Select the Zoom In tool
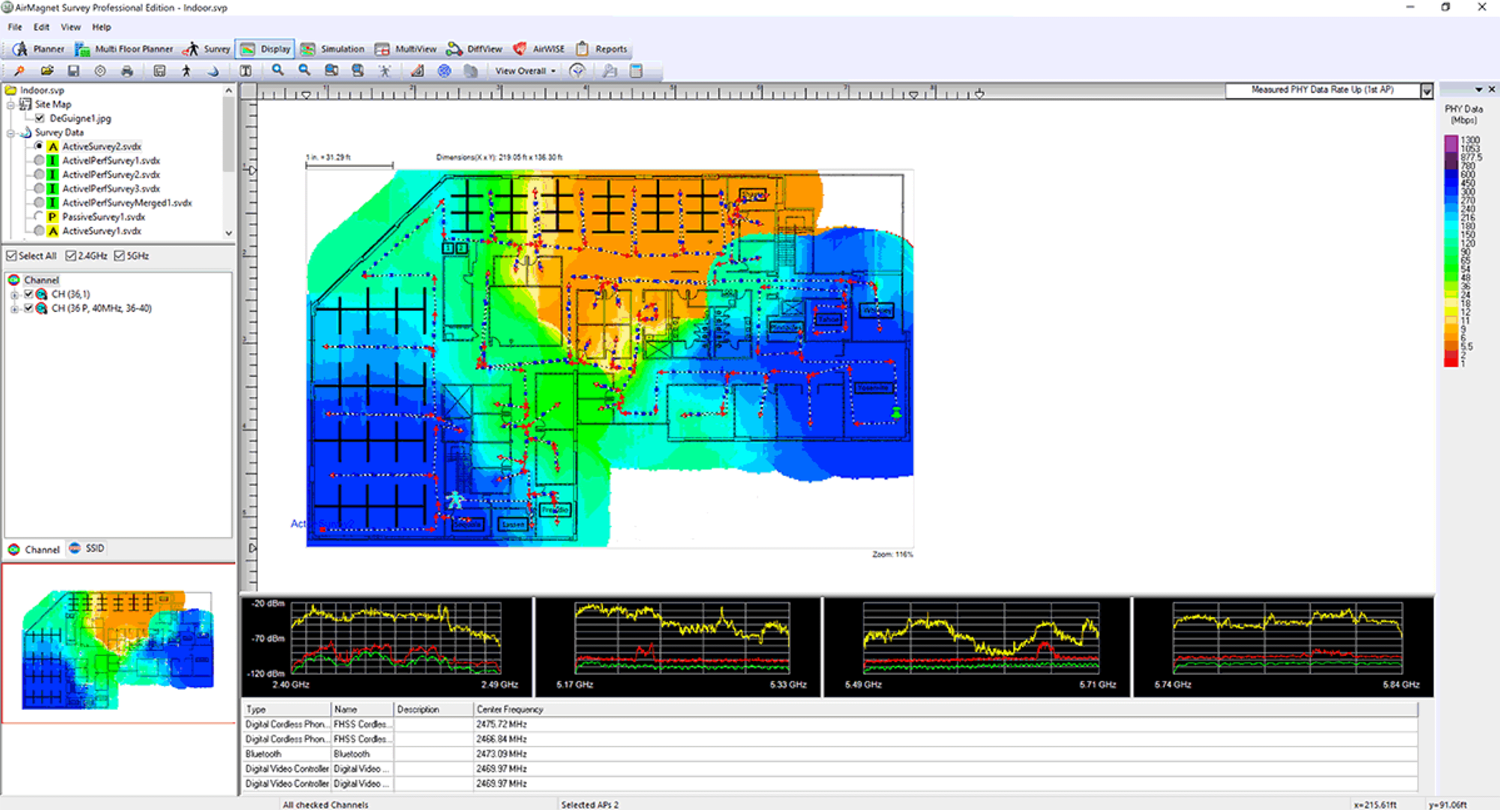Image resolution: width=1500 pixels, height=810 pixels. 277,70
